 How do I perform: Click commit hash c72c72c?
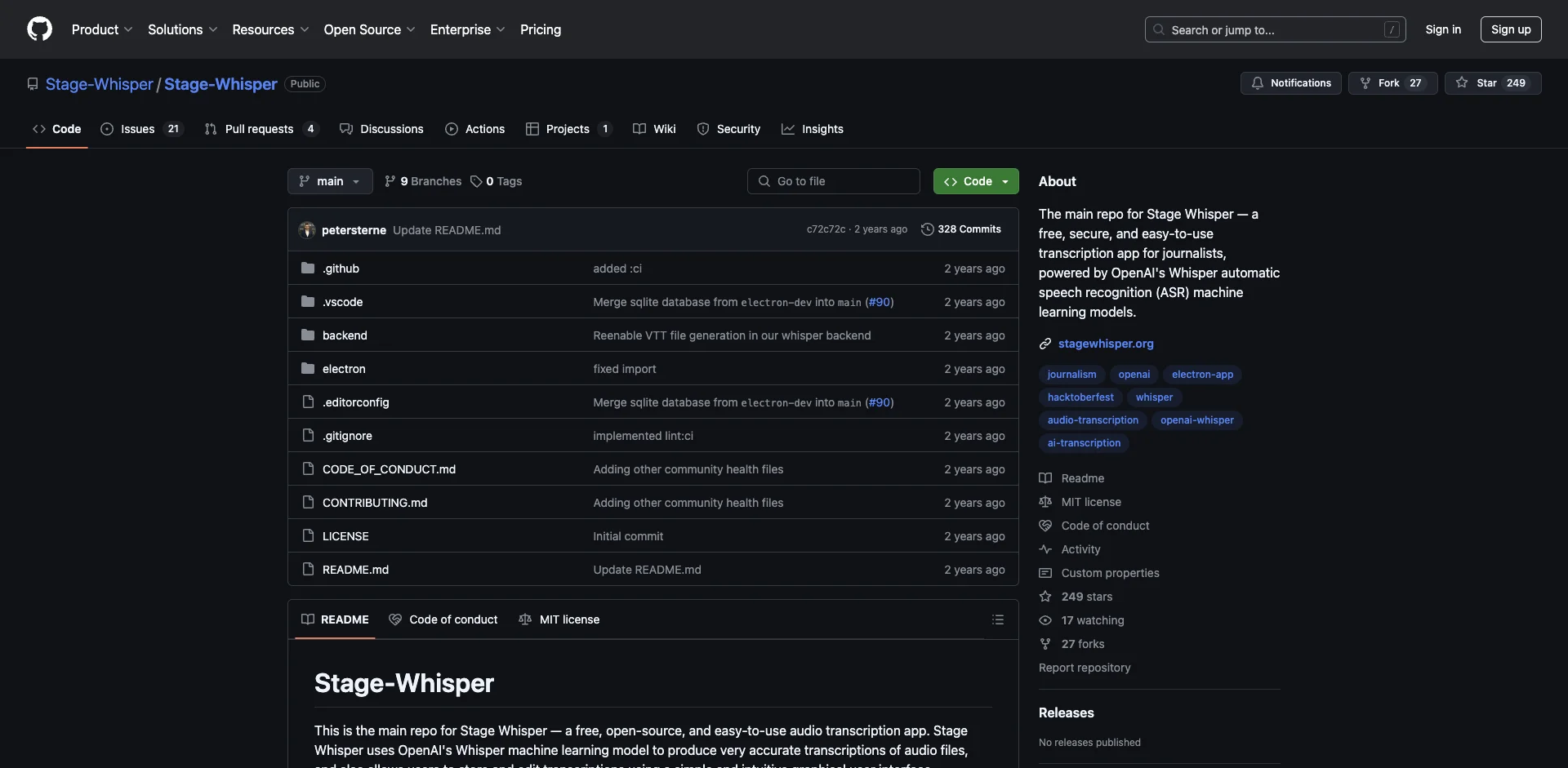click(826, 229)
